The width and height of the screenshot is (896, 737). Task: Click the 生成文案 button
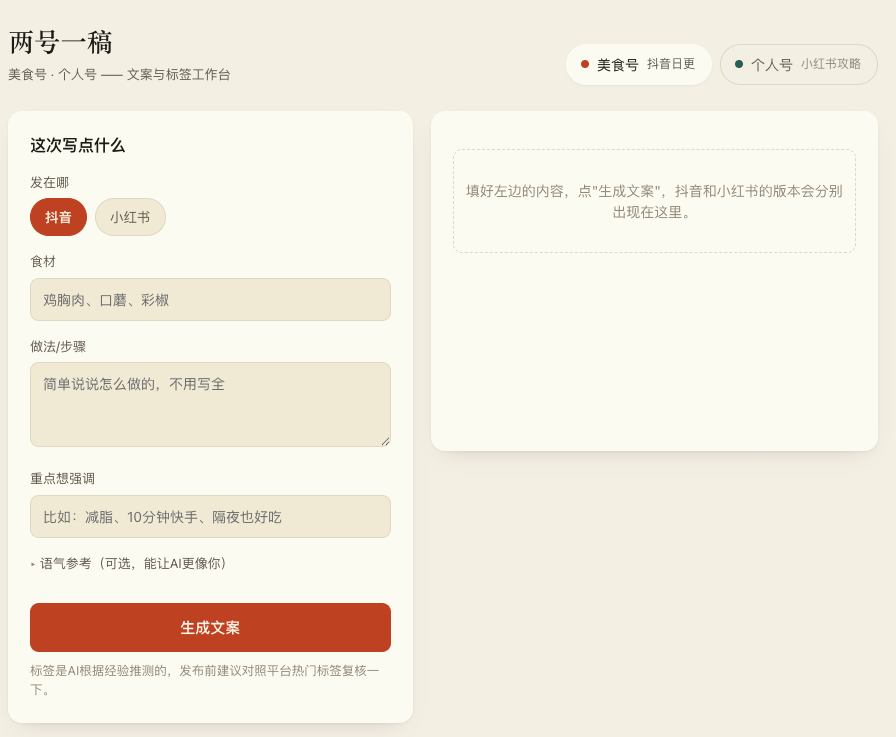coord(210,627)
